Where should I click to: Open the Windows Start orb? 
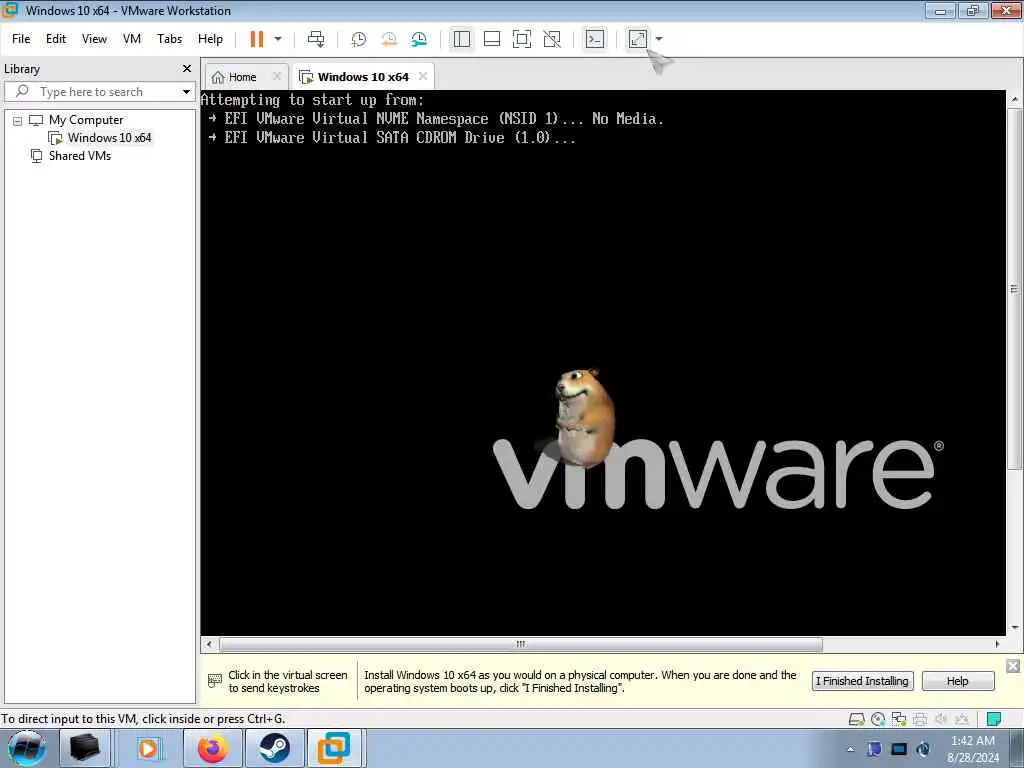click(26, 748)
